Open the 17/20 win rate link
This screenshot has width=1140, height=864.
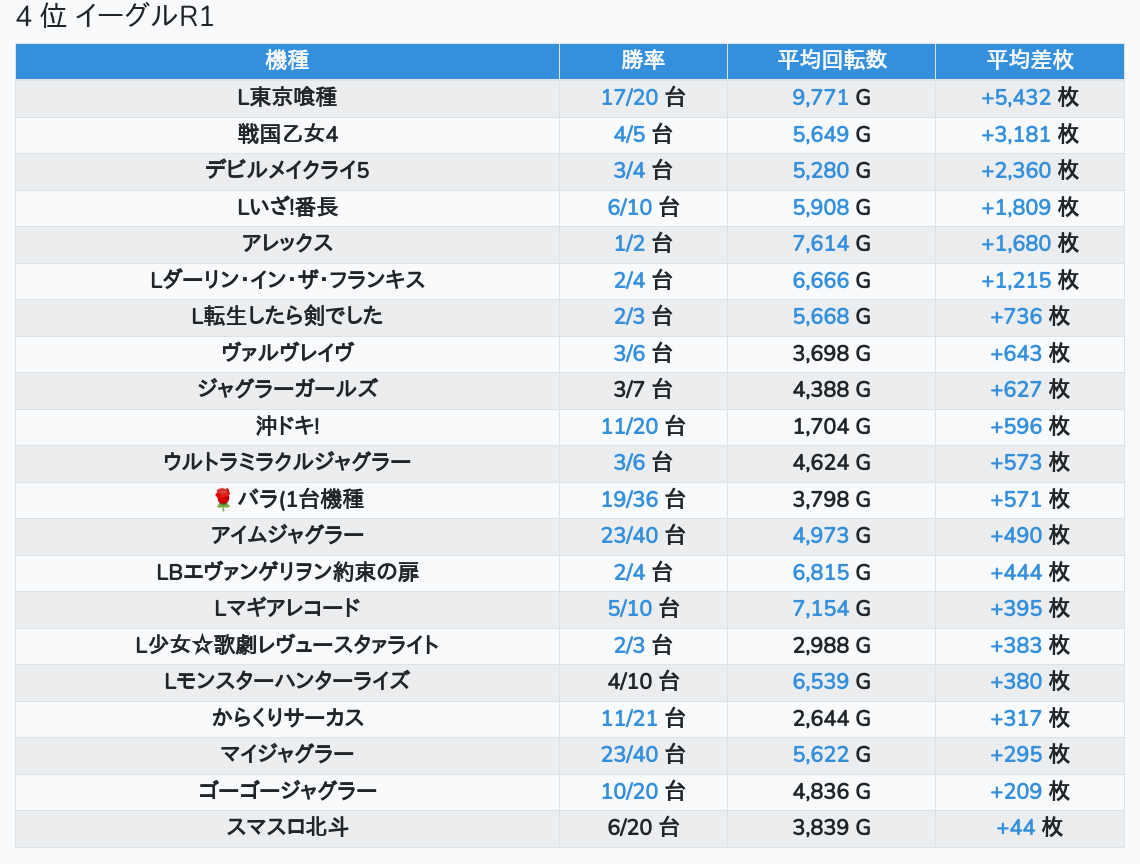pos(630,98)
